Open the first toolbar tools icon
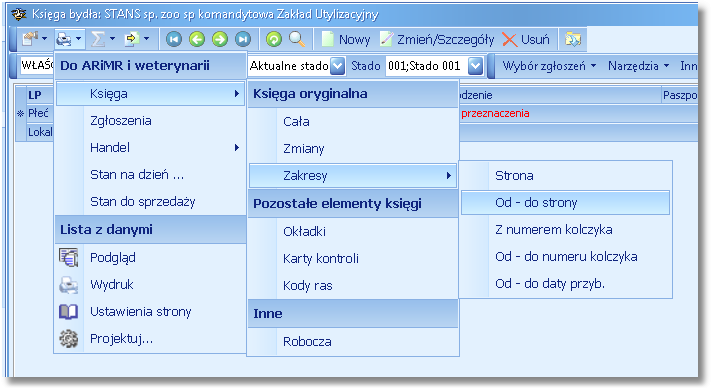 30,39
